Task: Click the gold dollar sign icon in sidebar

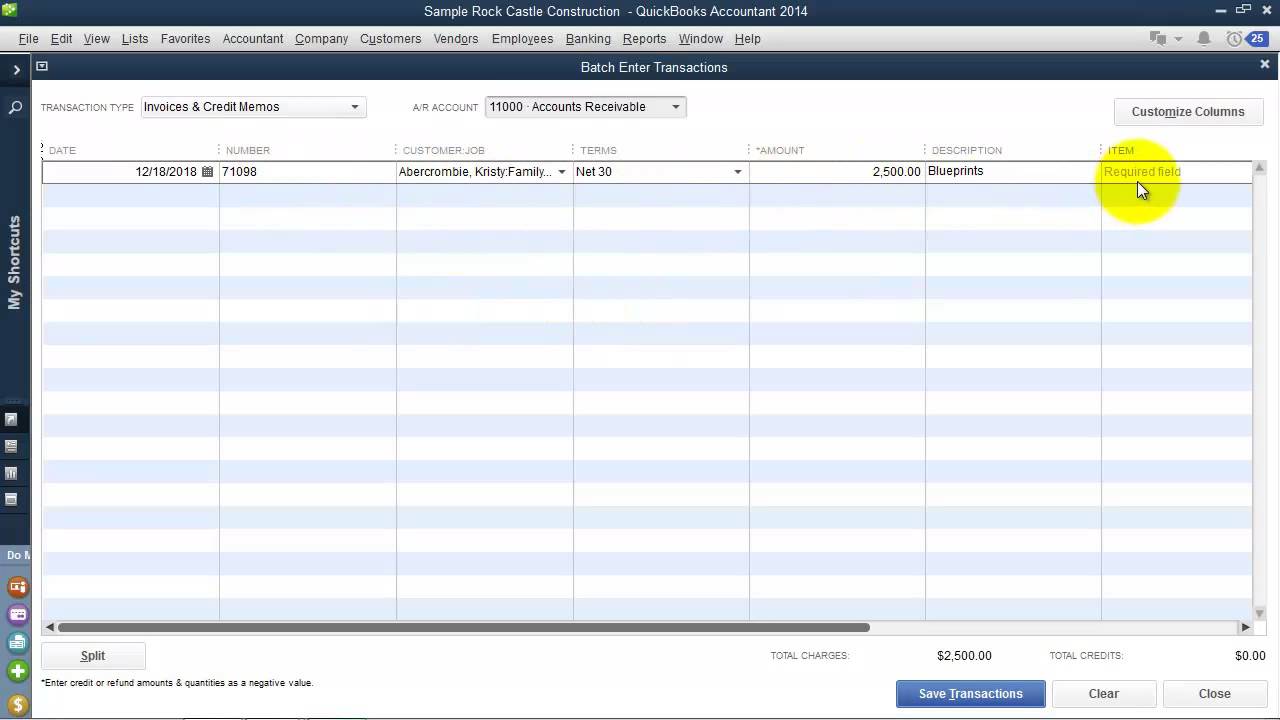Action: tap(17, 705)
